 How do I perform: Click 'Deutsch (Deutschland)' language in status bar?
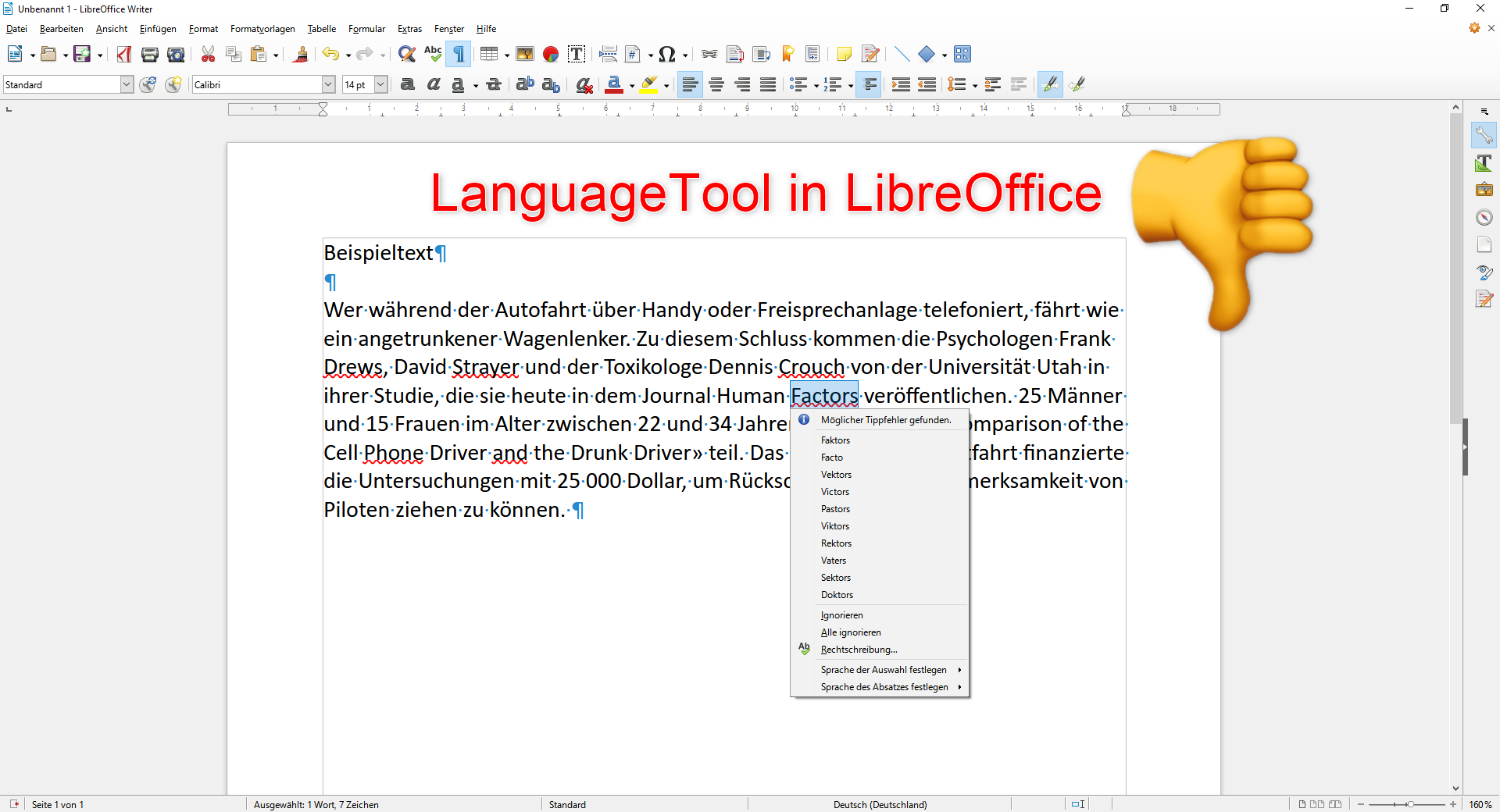tap(880, 804)
